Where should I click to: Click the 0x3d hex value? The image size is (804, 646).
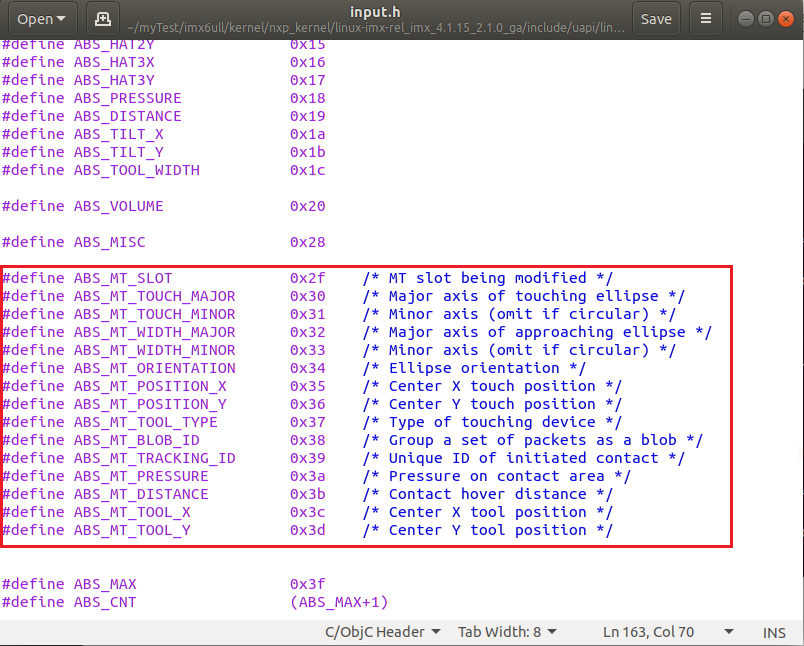pos(307,530)
